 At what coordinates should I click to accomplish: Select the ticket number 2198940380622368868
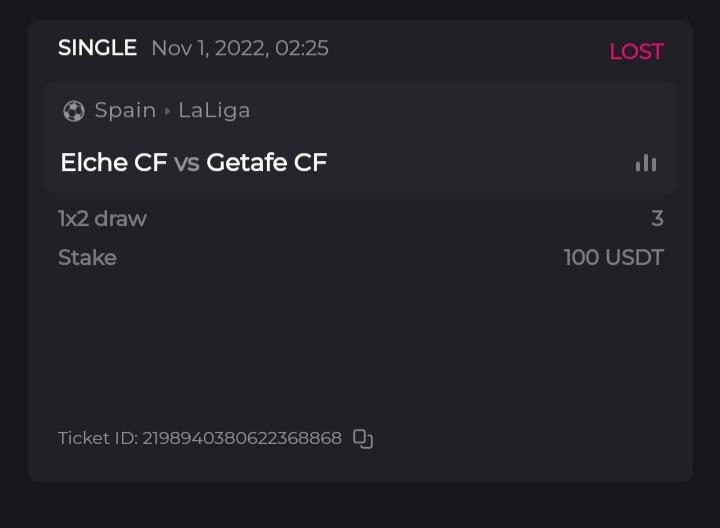point(242,438)
